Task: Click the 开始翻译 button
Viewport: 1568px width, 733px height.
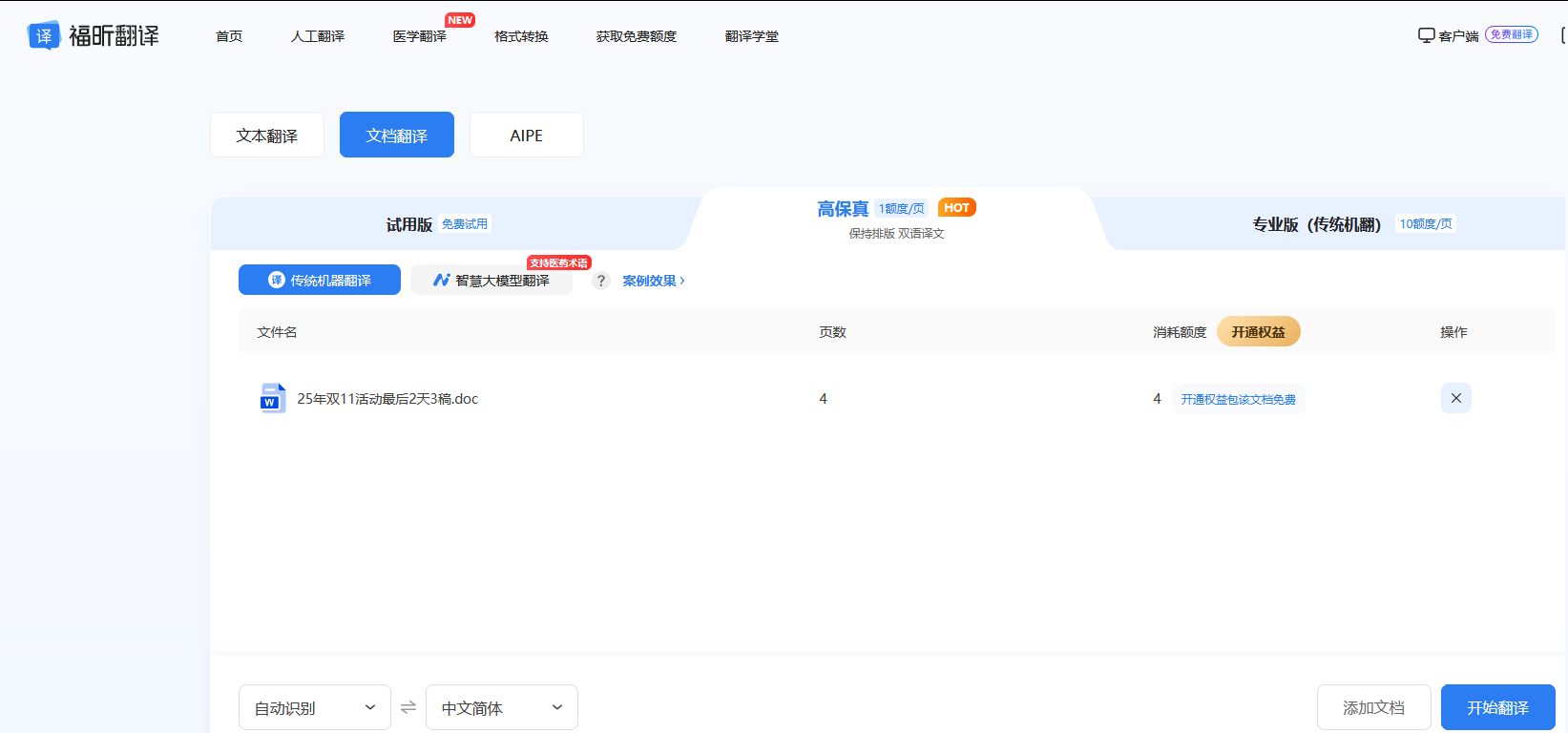Action: (1498, 707)
